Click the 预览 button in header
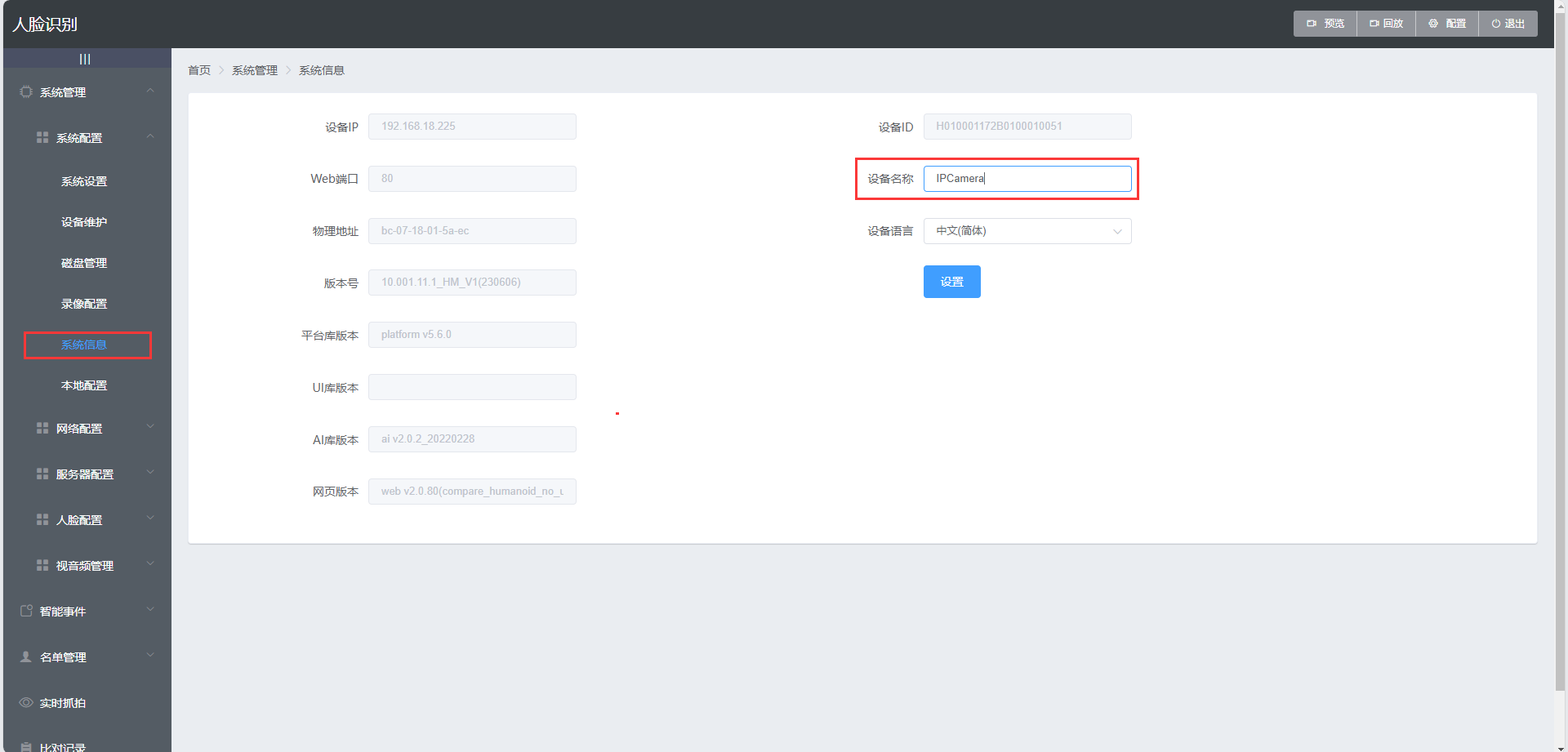The height and width of the screenshot is (752, 1568). click(x=1325, y=24)
